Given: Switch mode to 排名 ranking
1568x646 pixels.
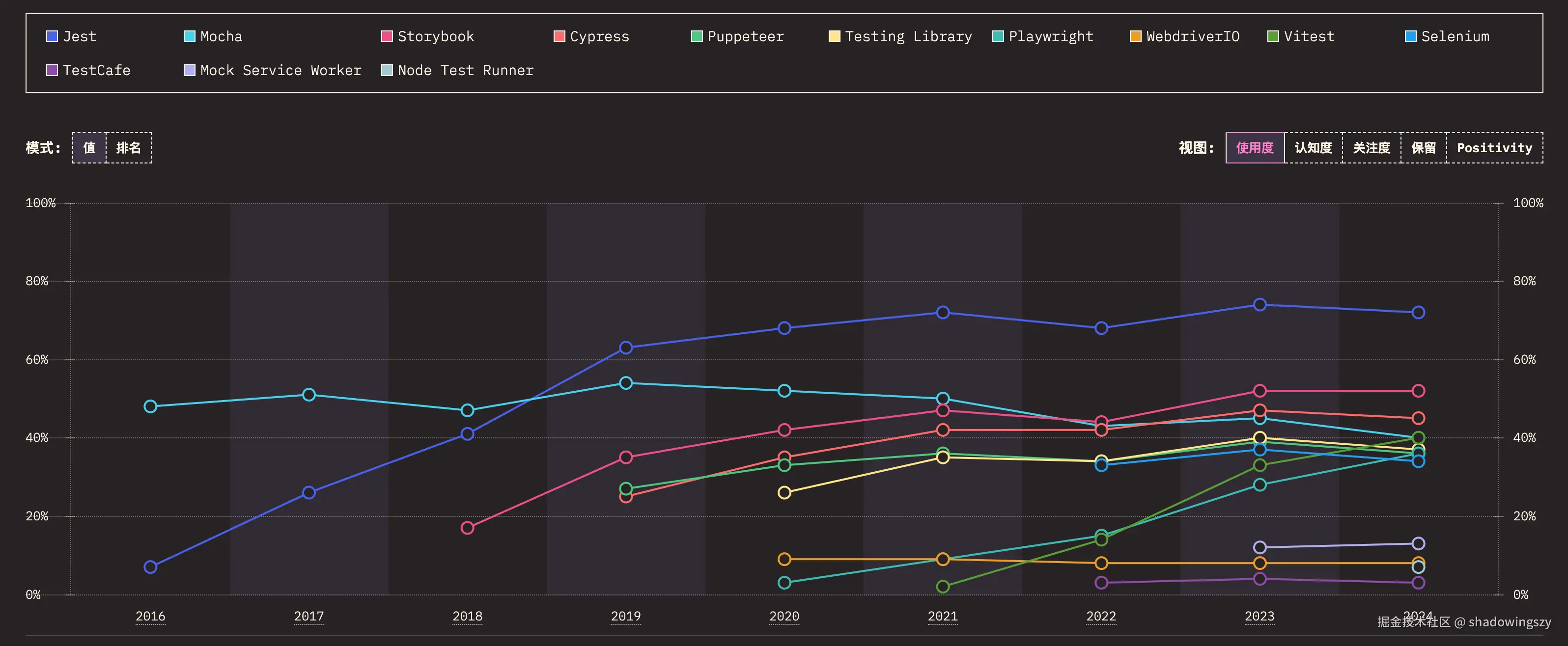Looking at the screenshot, I should [128, 148].
